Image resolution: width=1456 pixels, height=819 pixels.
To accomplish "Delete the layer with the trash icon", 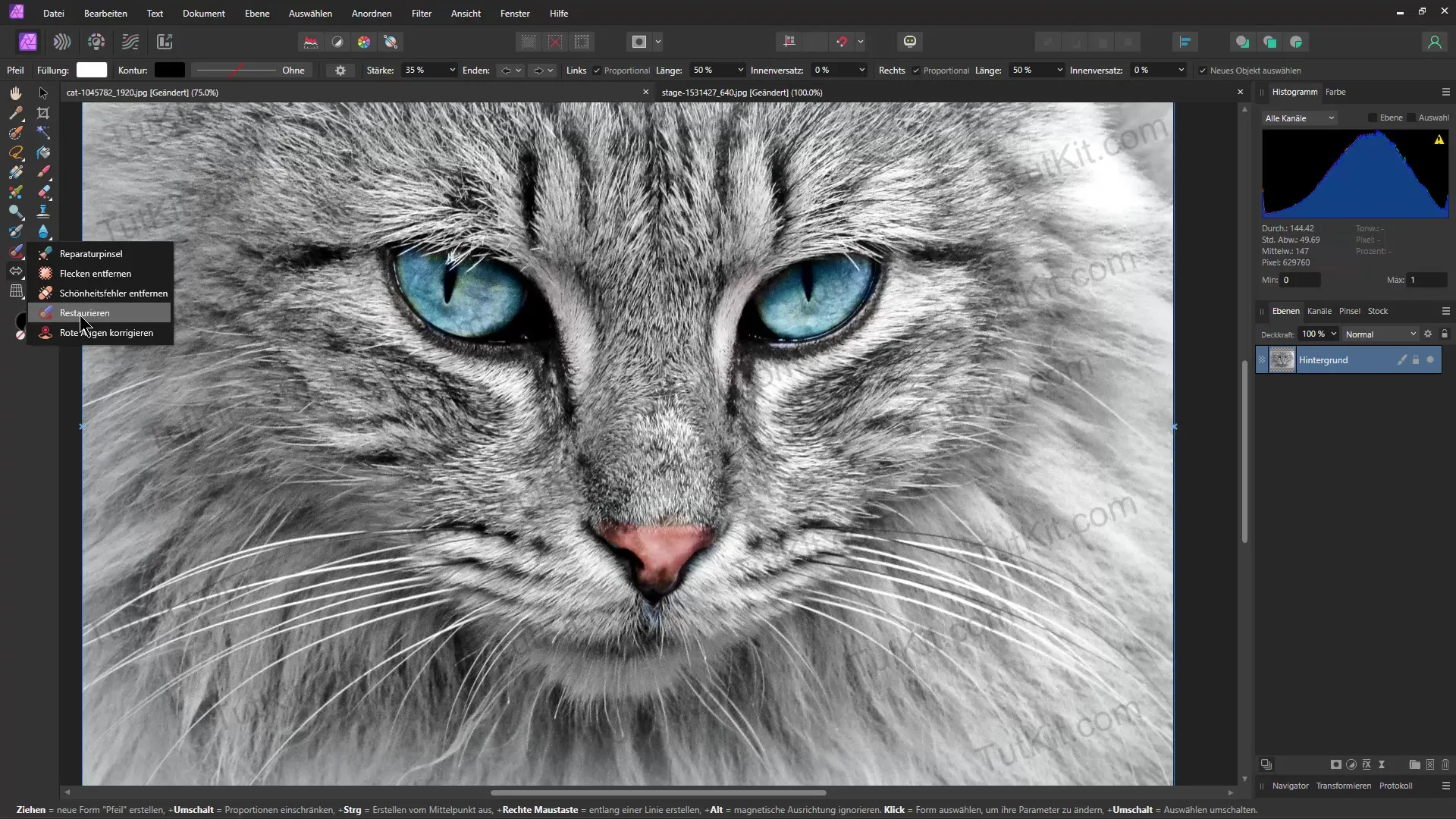I will [1445, 764].
